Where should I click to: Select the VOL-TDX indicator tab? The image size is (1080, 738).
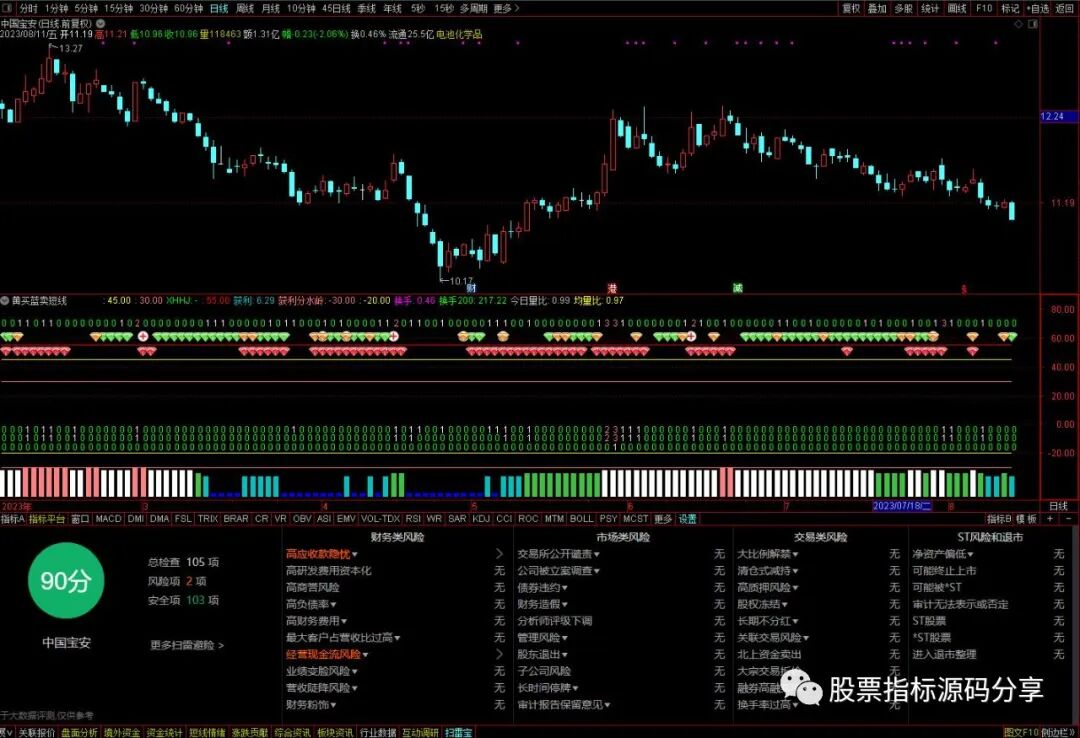coord(380,519)
